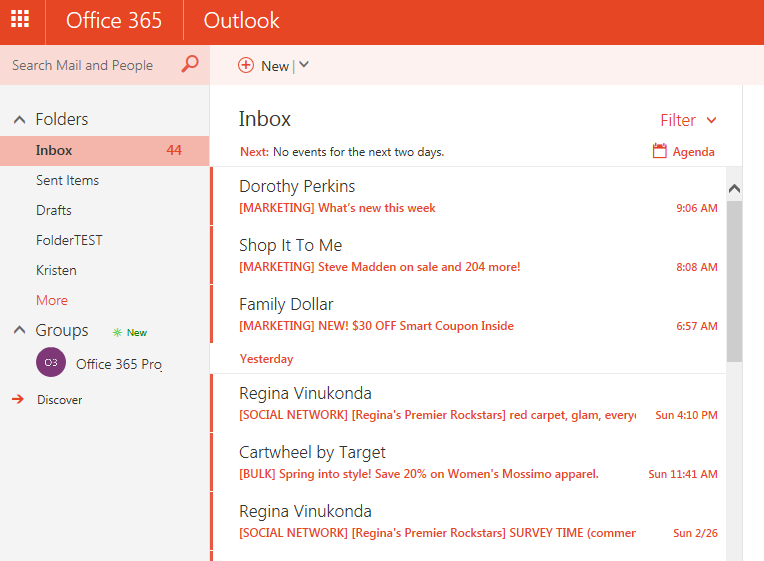The width and height of the screenshot is (764, 561).
Task: Open the Filter dropdown menu
Action: point(688,120)
